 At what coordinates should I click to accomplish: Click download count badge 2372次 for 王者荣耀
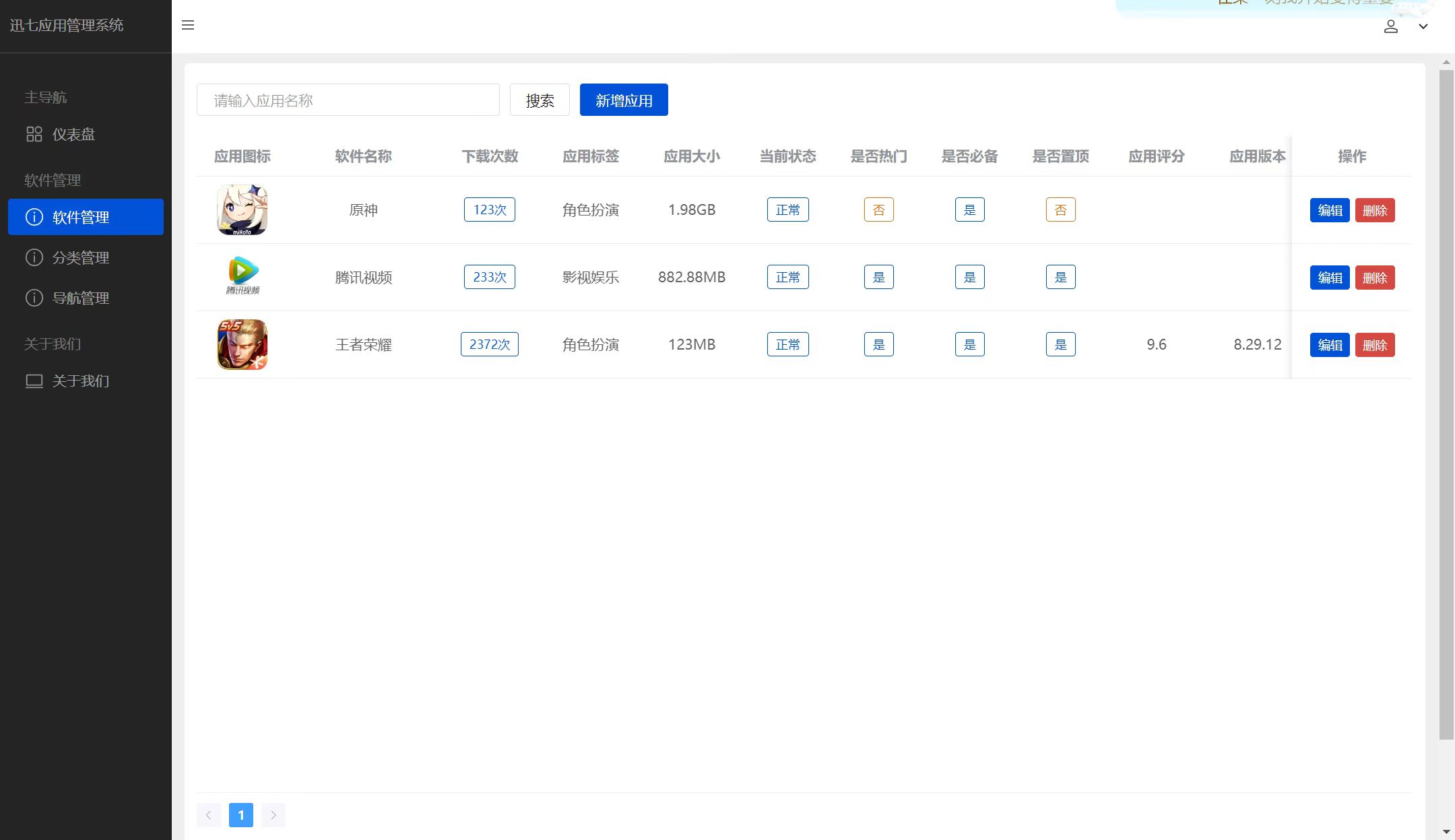coord(489,344)
